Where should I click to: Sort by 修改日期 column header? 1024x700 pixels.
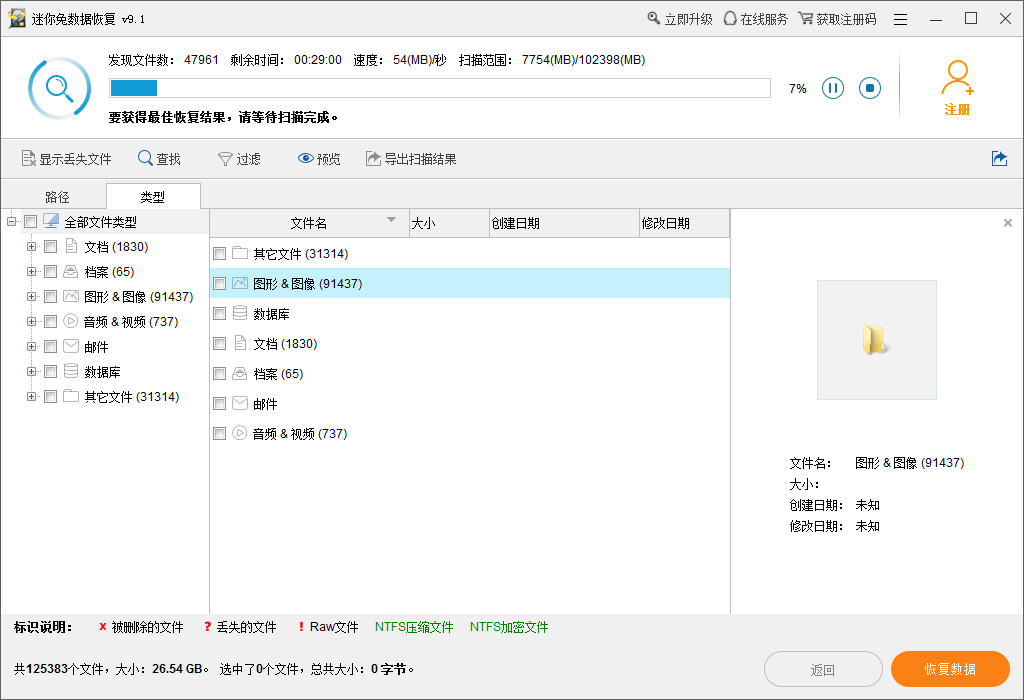[684, 223]
